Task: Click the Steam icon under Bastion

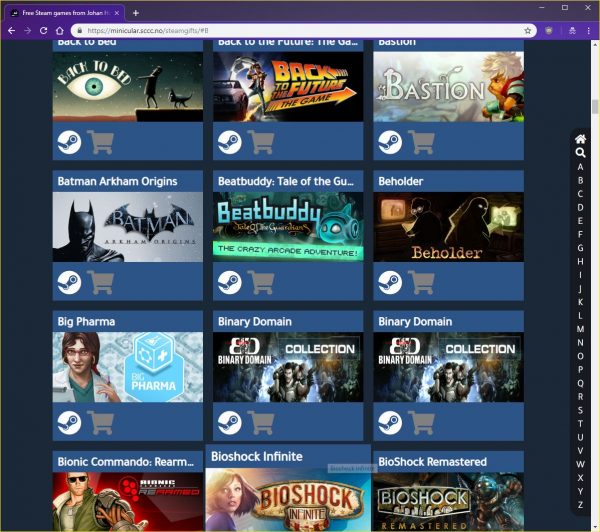Action: pyautogui.click(x=390, y=142)
